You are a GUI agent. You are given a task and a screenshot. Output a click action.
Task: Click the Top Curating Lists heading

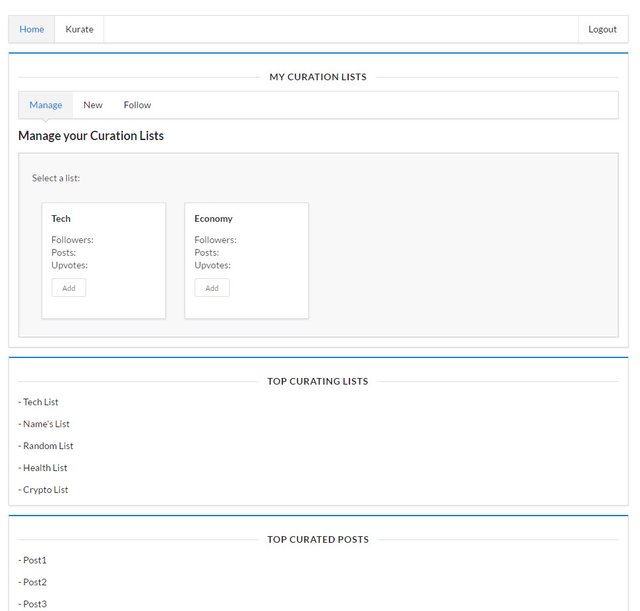(x=318, y=381)
